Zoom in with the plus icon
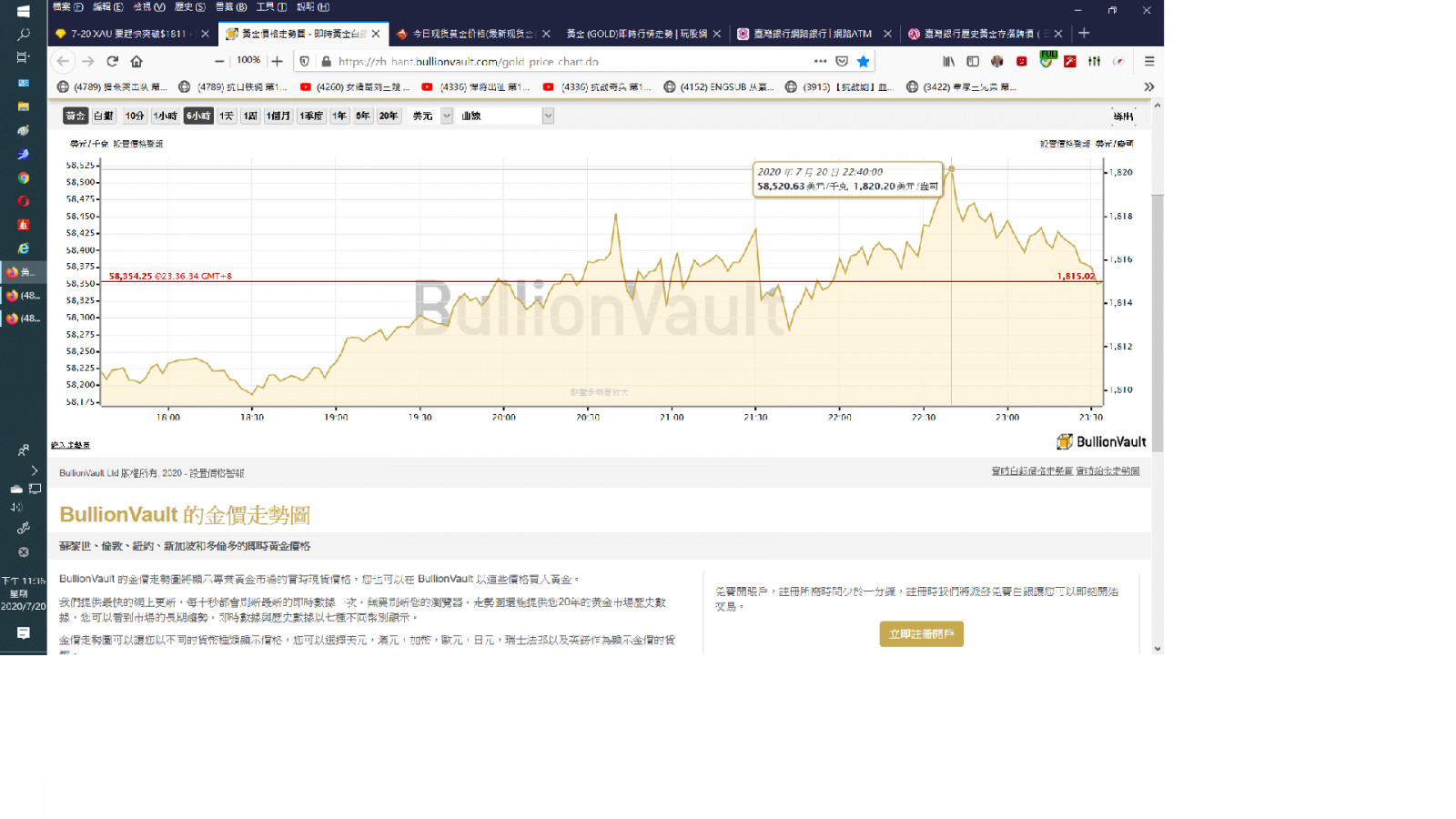The height and width of the screenshot is (819, 1456). tap(278, 61)
